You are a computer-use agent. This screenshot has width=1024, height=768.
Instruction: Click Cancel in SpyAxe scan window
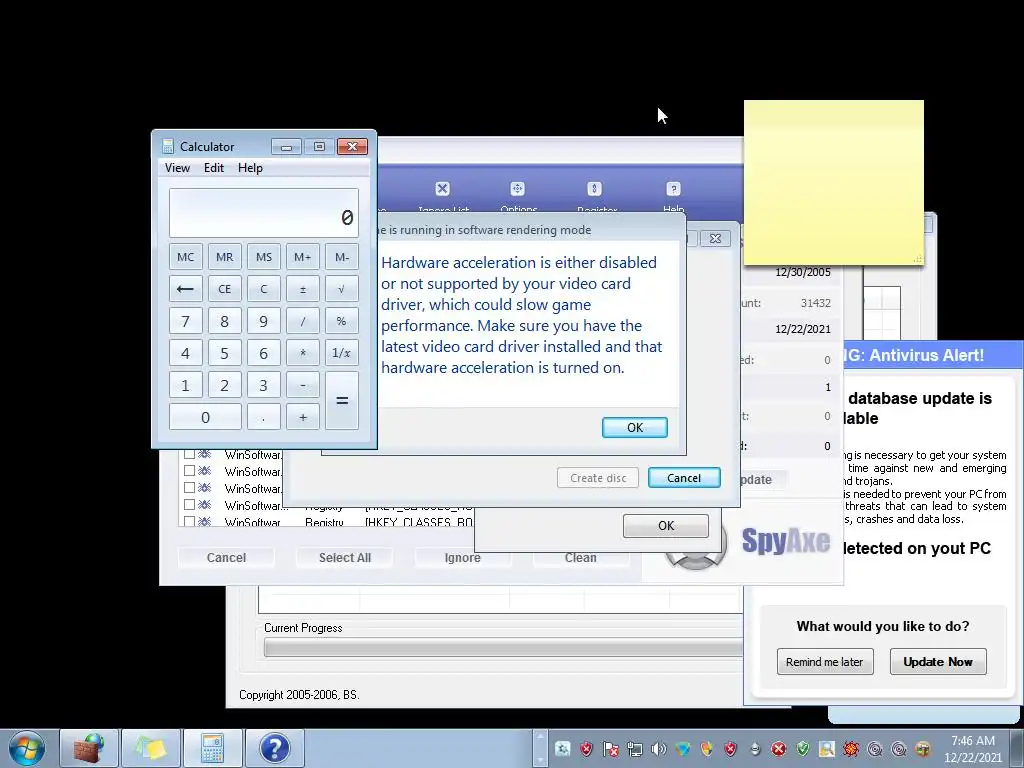coord(226,558)
